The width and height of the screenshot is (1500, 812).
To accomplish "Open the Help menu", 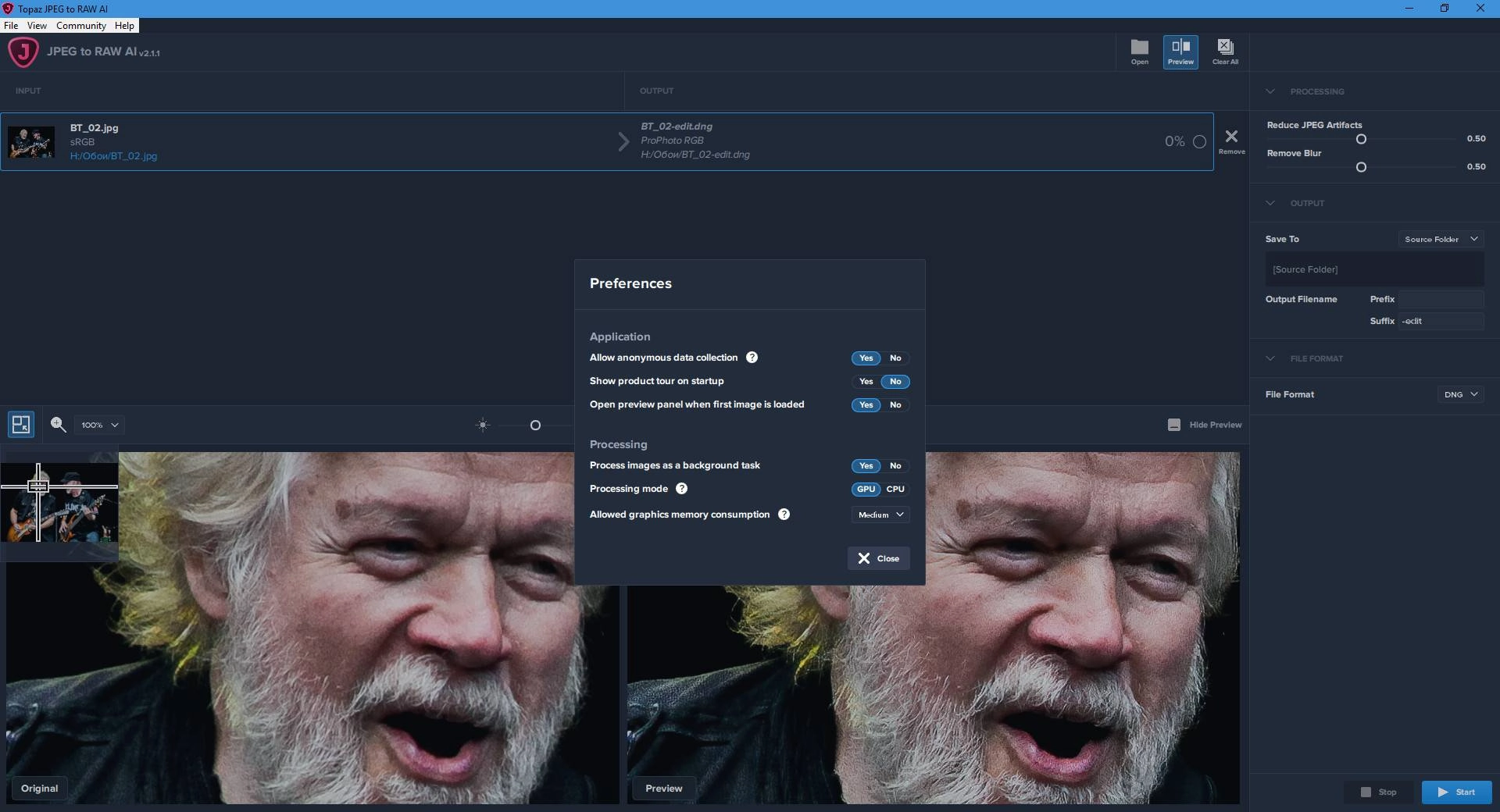I will tap(124, 25).
